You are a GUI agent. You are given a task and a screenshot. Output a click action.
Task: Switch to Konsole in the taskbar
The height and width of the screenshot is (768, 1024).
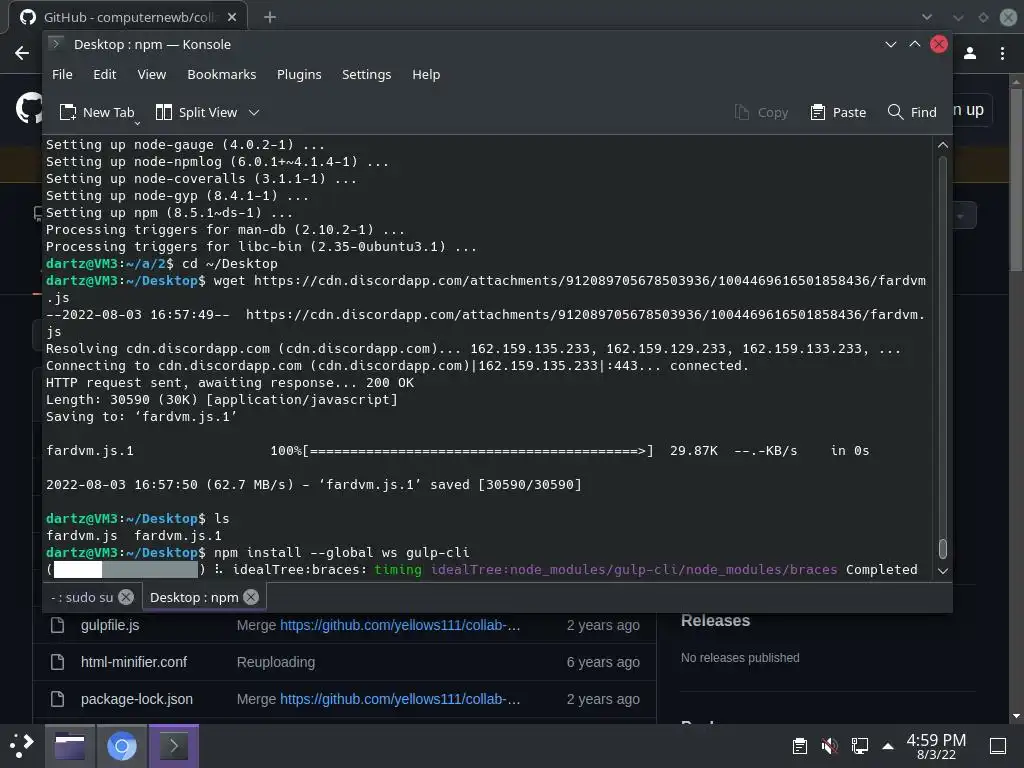[174, 746]
